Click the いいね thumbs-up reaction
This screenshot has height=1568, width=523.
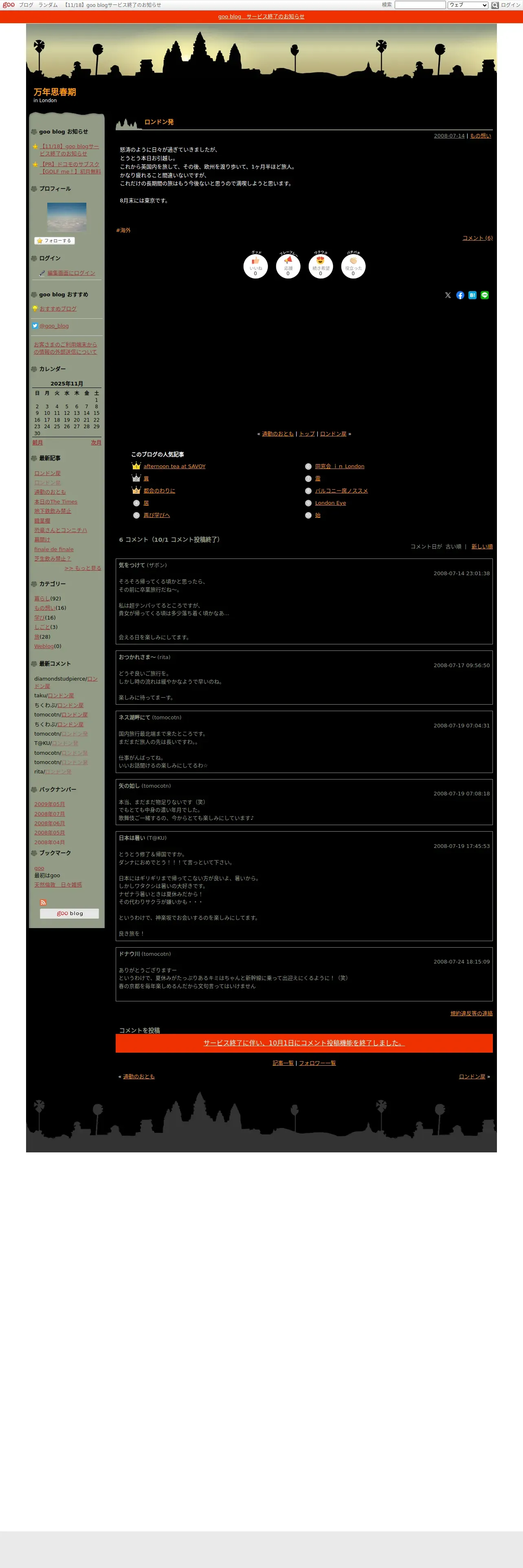[x=256, y=266]
